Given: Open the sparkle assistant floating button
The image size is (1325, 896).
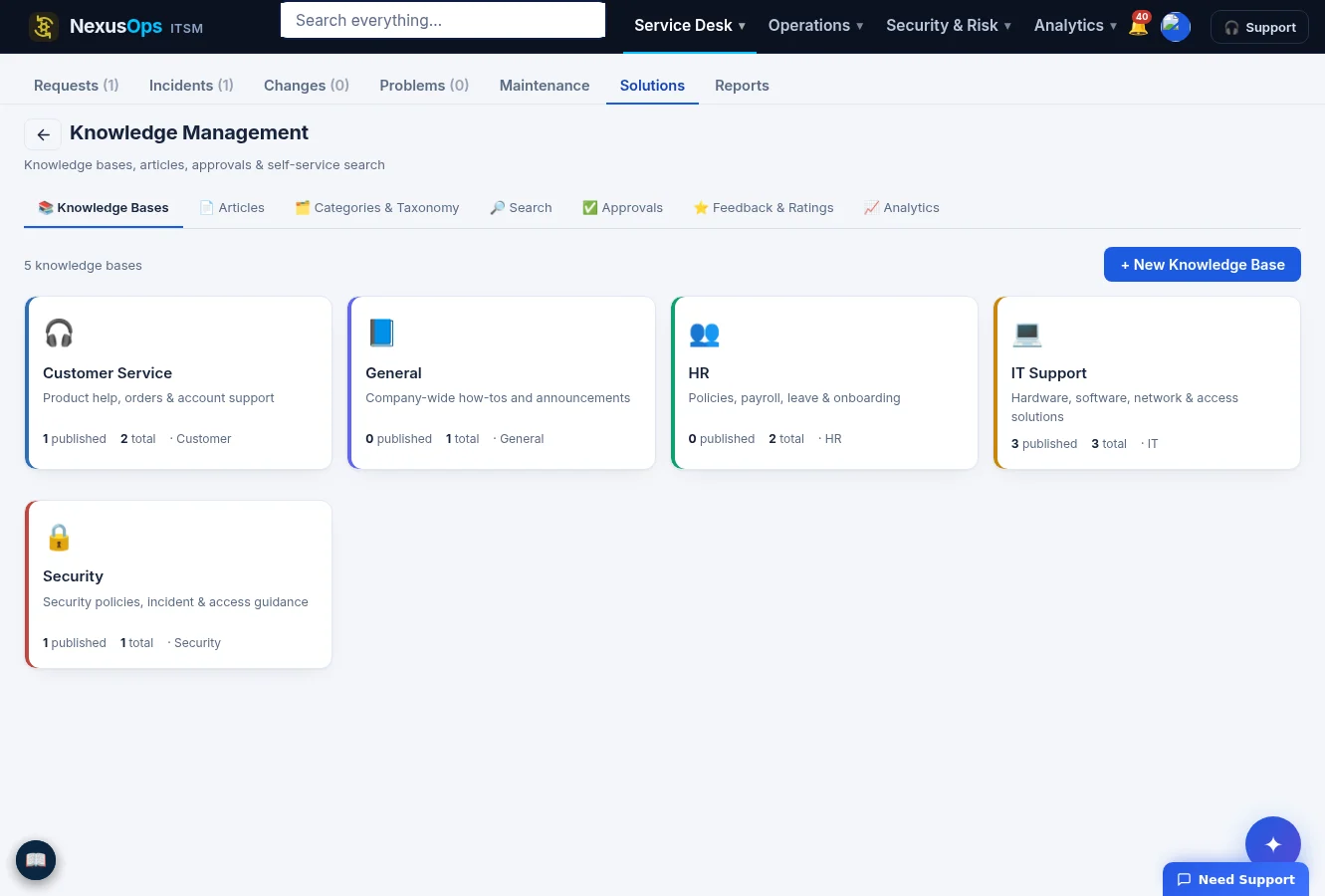Looking at the screenshot, I should (x=1272, y=844).
